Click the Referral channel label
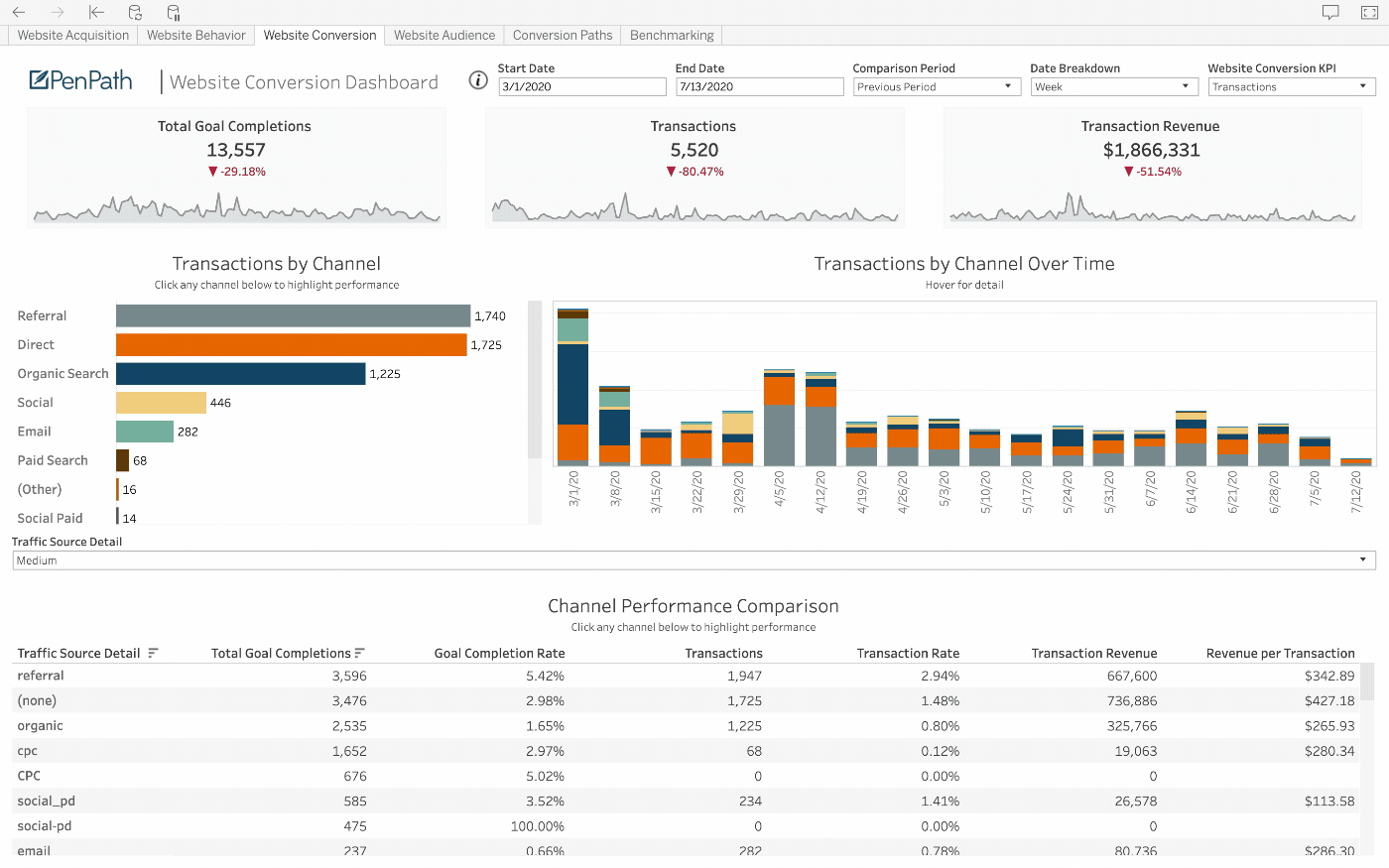 click(x=42, y=315)
